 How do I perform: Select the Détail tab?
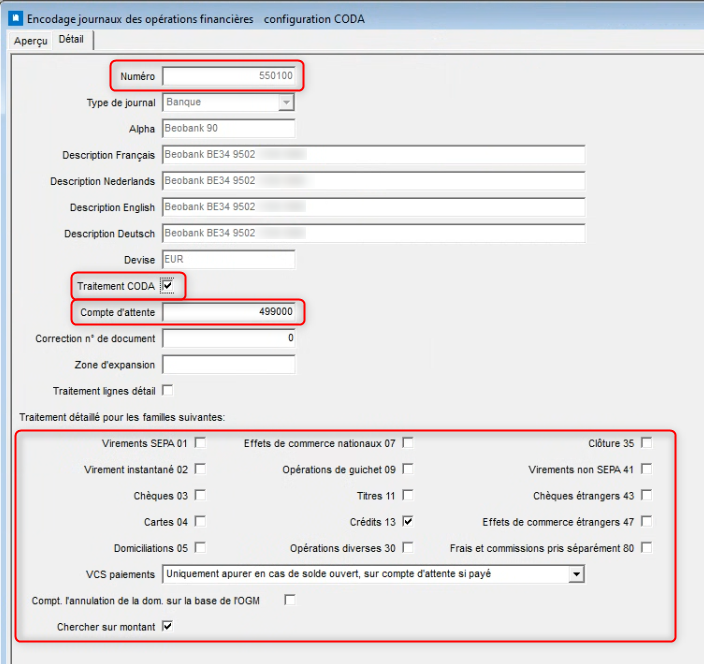(x=71, y=40)
